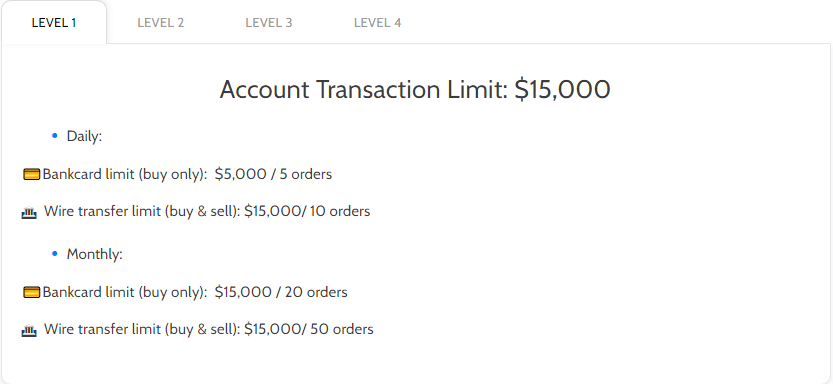Click the $15,000 amount in the heading
Screen dimensions: 833x384
click(x=563, y=90)
